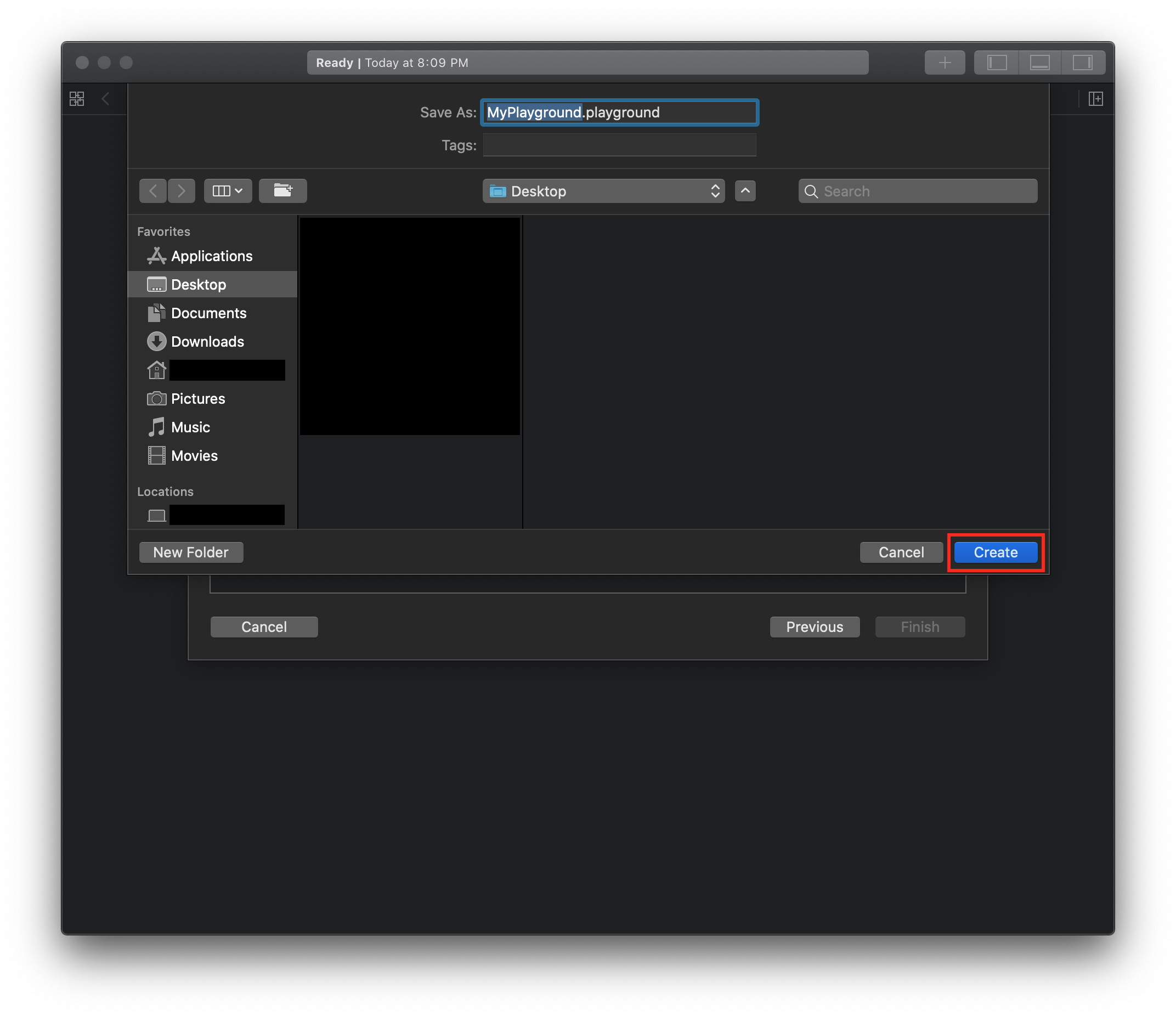Open Movies in the Favorites list
The image size is (1176, 1016).
click(194, 456)
